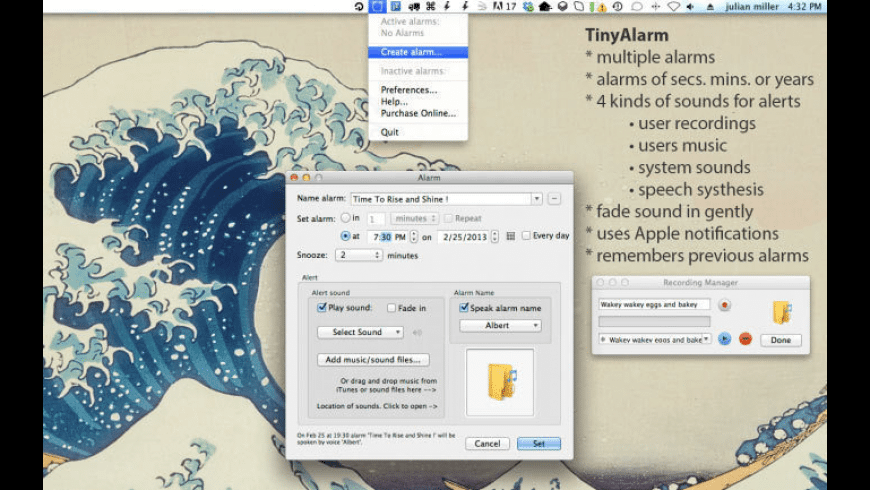Open the calendar date picker icon
The width and height of the screenshot is (870, 490).
(x=510, y=237)
